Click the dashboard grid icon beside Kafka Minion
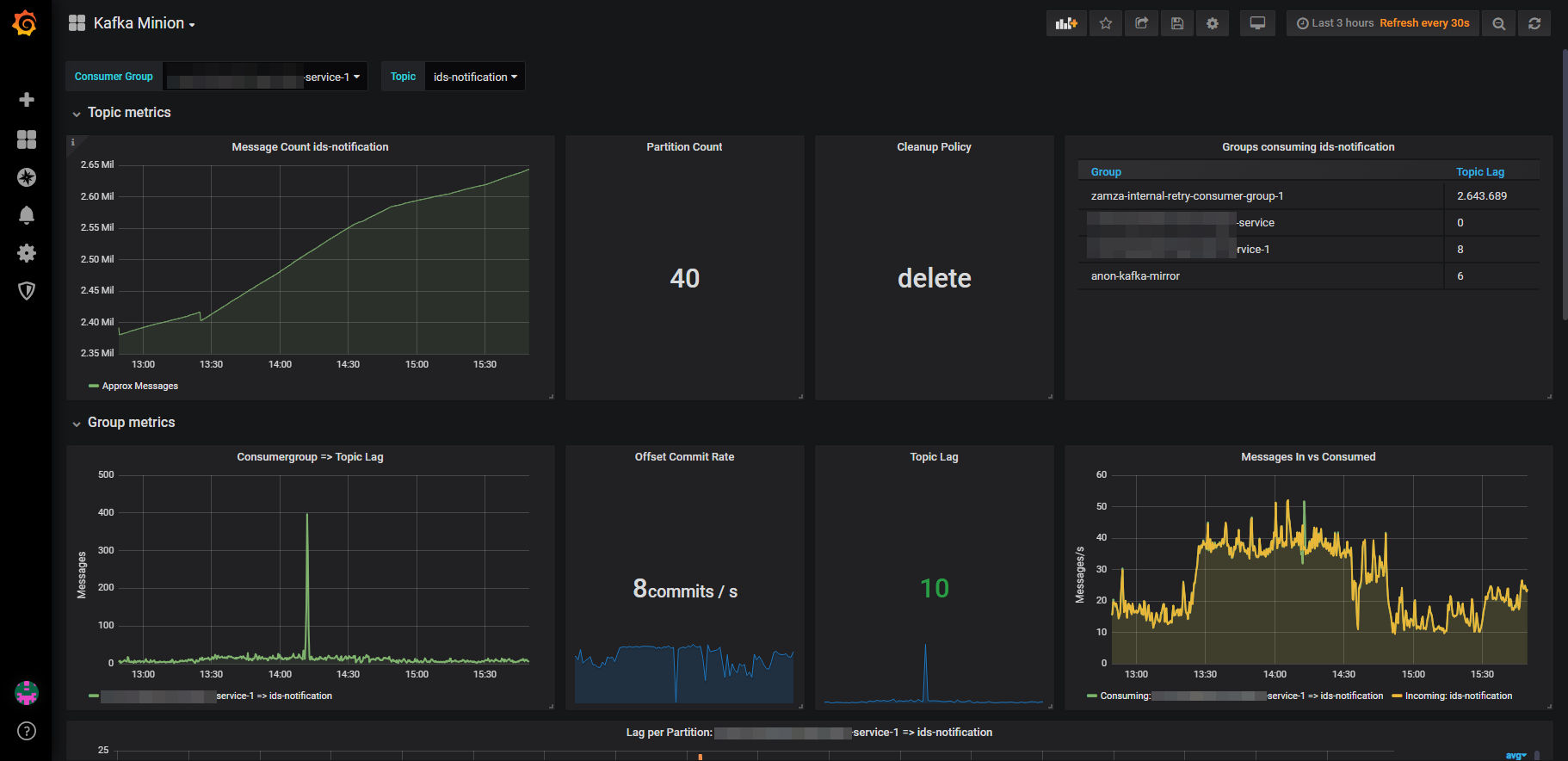This screenshot has width=1568, height=761. pyautogui.click(x=77, y=23)
